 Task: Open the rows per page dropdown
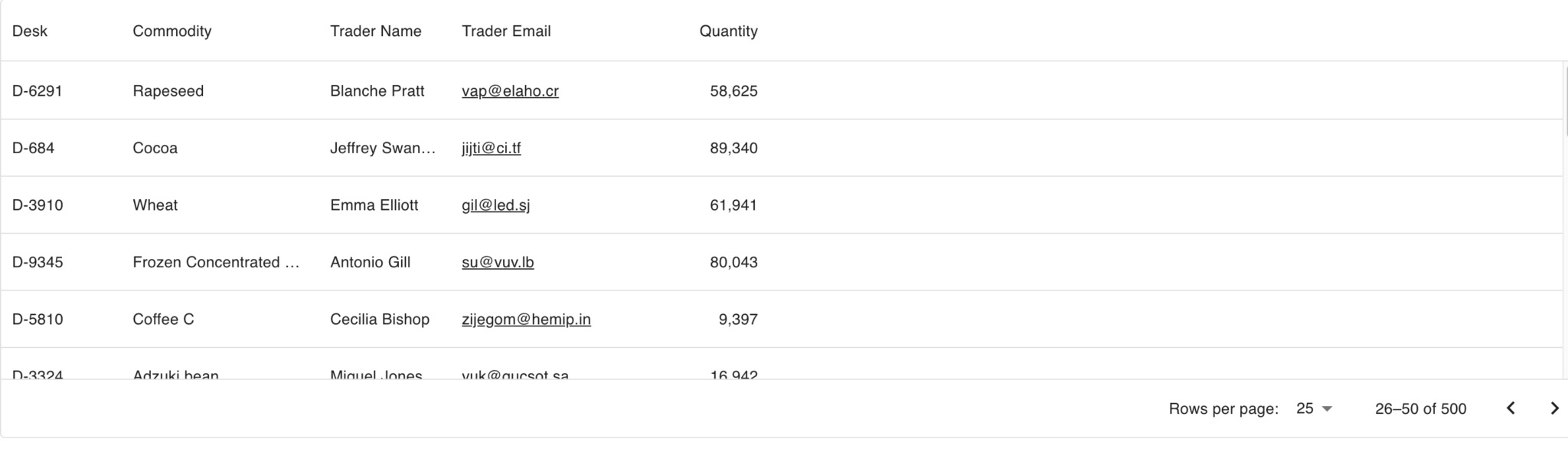(1314, 408)
